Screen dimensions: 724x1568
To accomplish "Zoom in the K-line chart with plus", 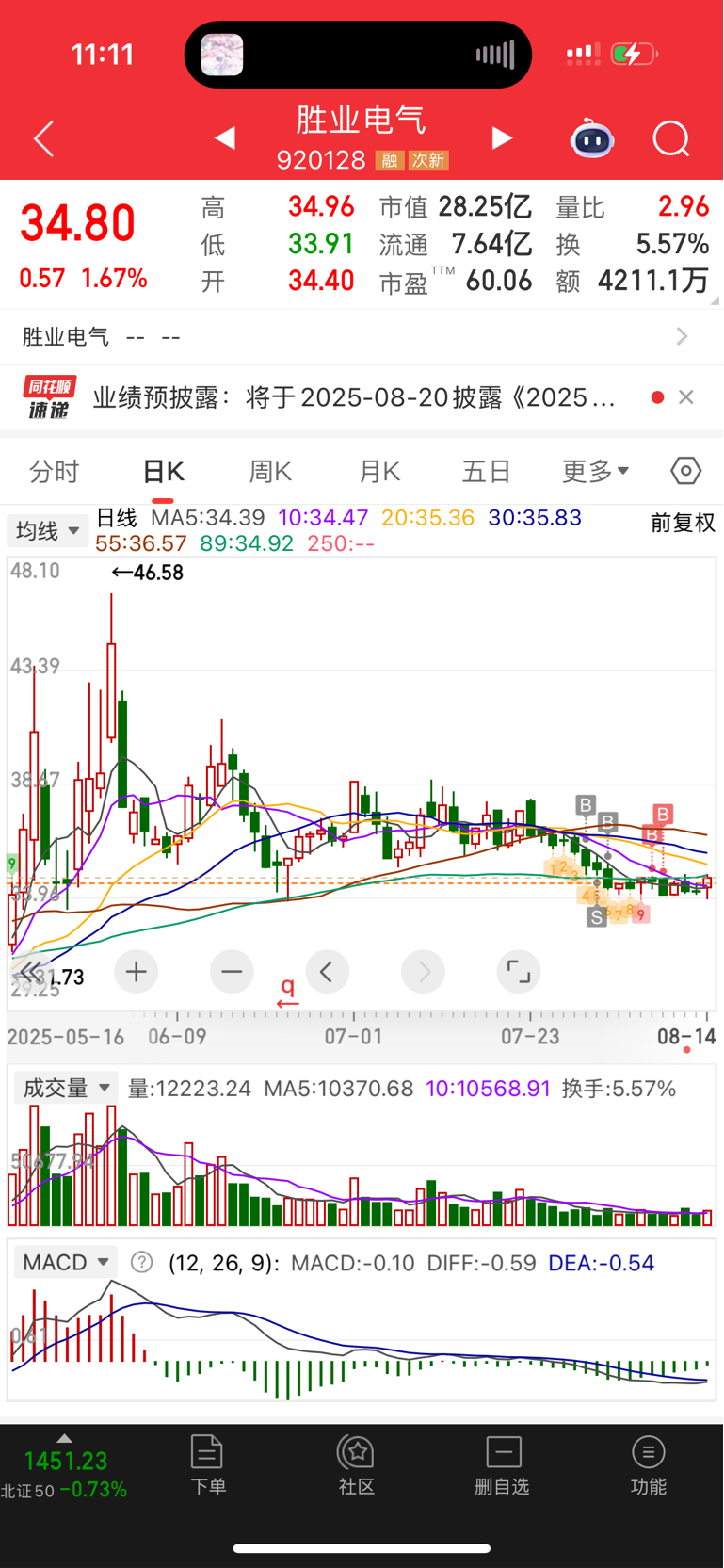I will click(137, 972).
